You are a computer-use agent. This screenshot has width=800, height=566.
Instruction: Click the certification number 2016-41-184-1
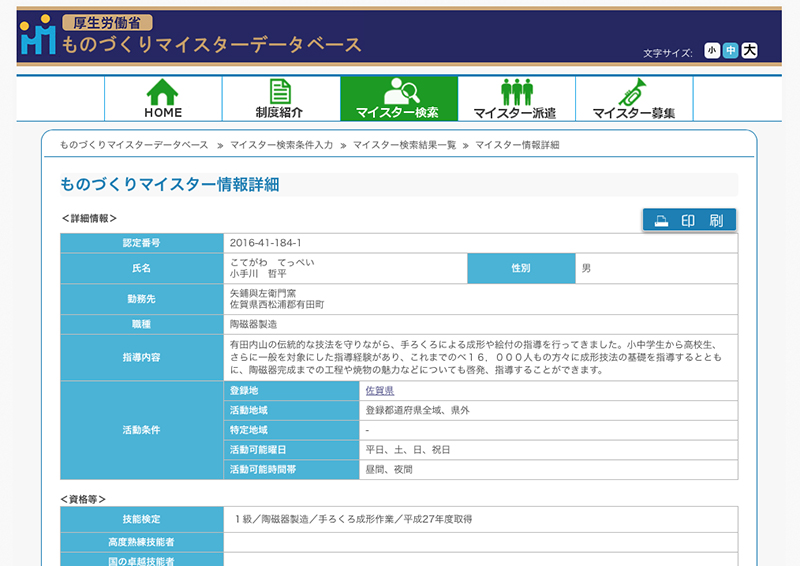click(265, 243)
